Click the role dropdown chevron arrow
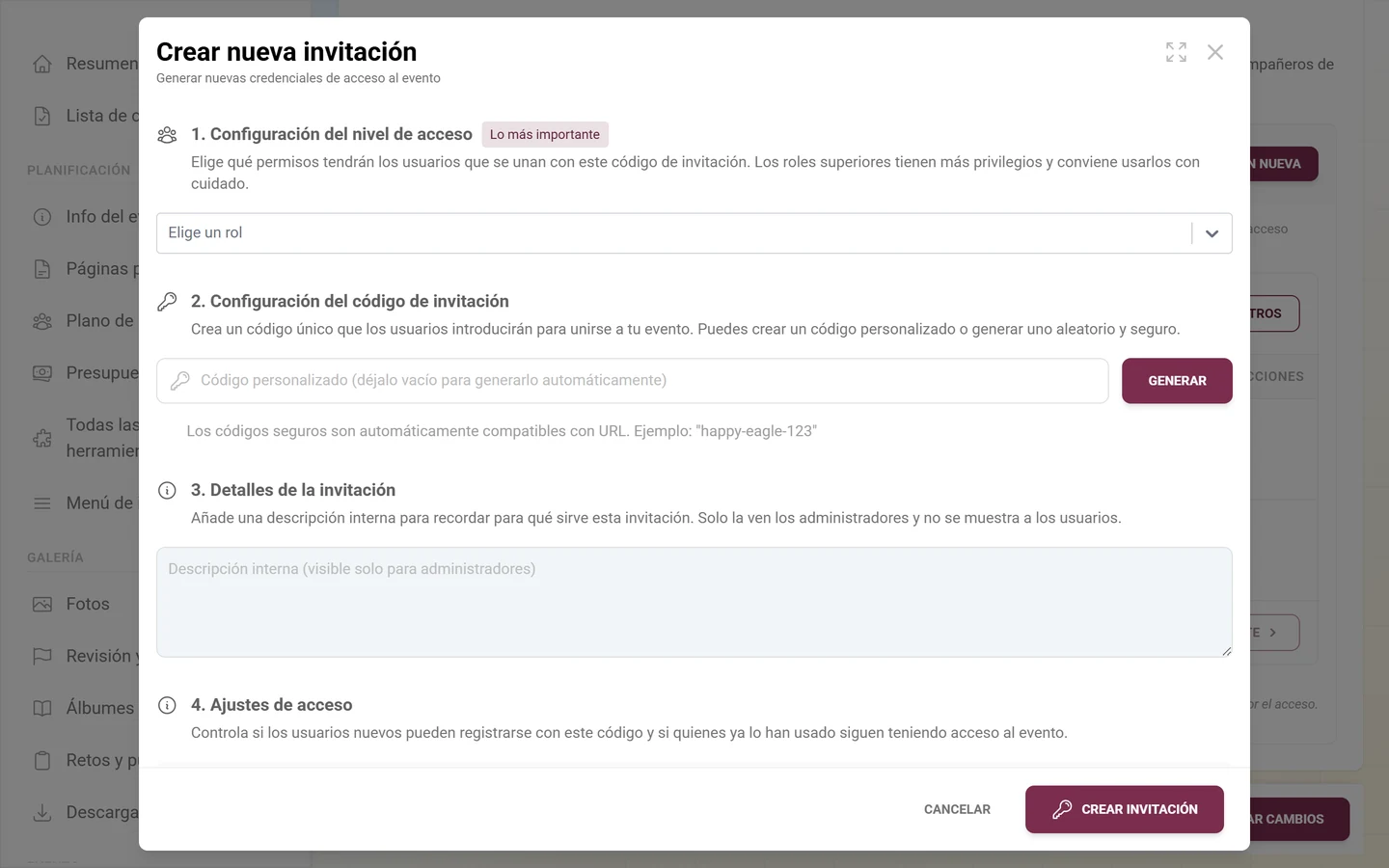The width and height of the screenshot is (1389, 868). click(1212, 233)
